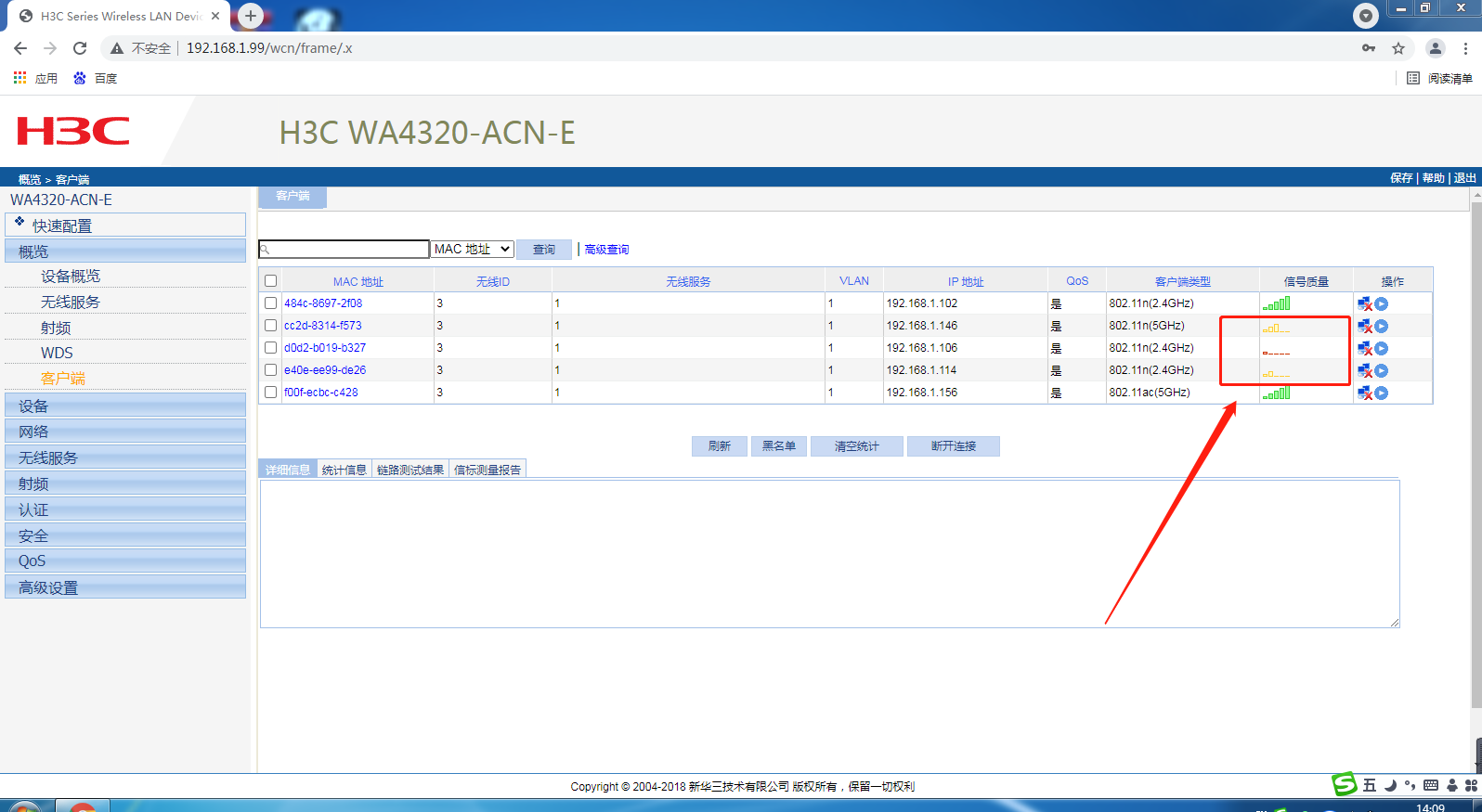Screen dimensions: 1482x812
Task: Click the blue play icon for 192.168.1.146
Action: pyautogui.click(x=1382, y=326)
